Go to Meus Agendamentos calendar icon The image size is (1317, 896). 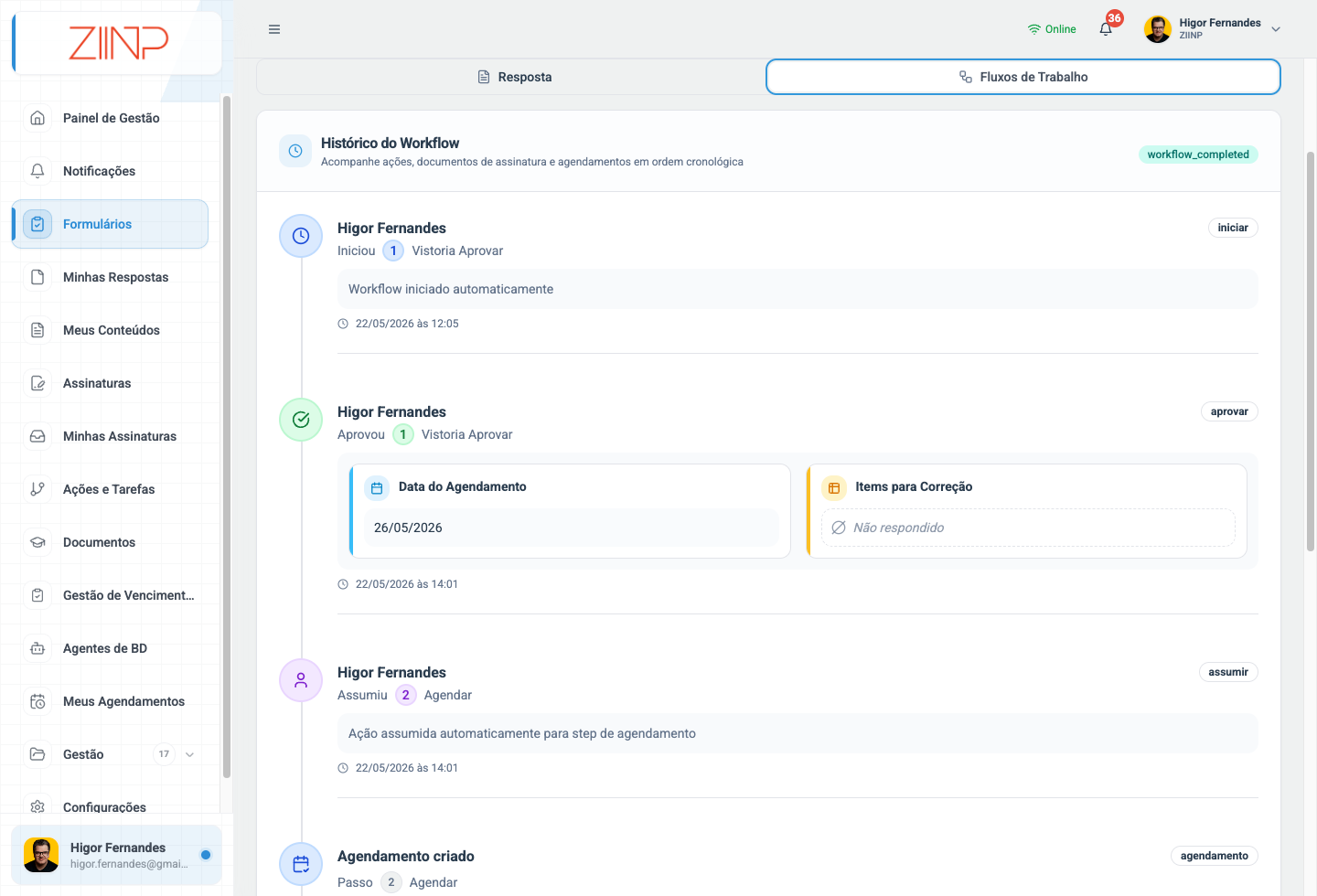(37, 701)
